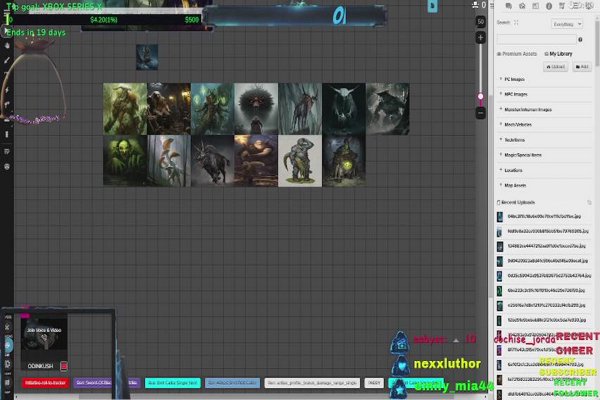Image resolution: width=600 pixels, height=400 pixels.
Task: Choose the Draw brush tool
Action: (x=7, y=60)
